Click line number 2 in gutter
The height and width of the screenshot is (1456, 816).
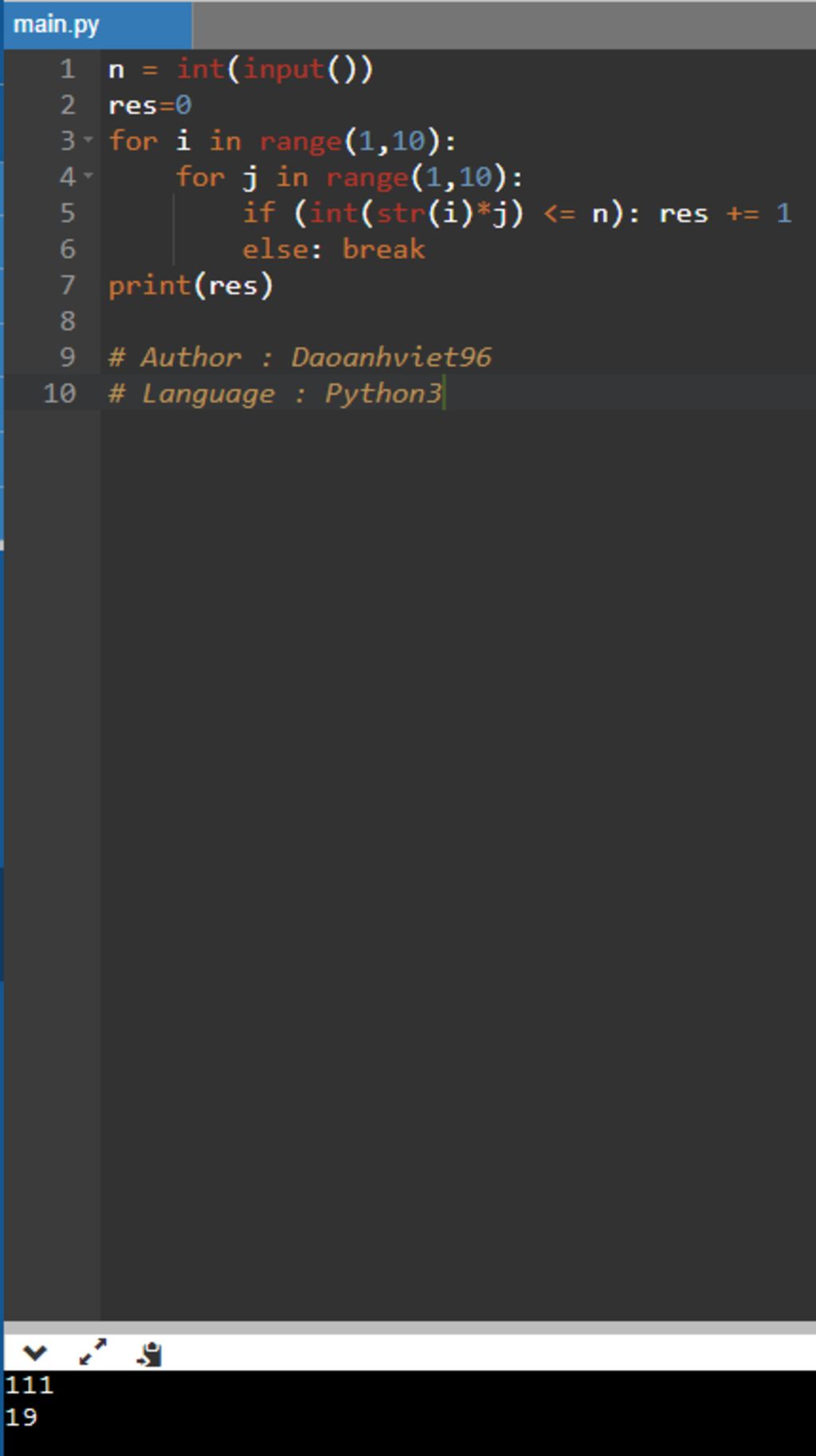[x=68, y=105]
